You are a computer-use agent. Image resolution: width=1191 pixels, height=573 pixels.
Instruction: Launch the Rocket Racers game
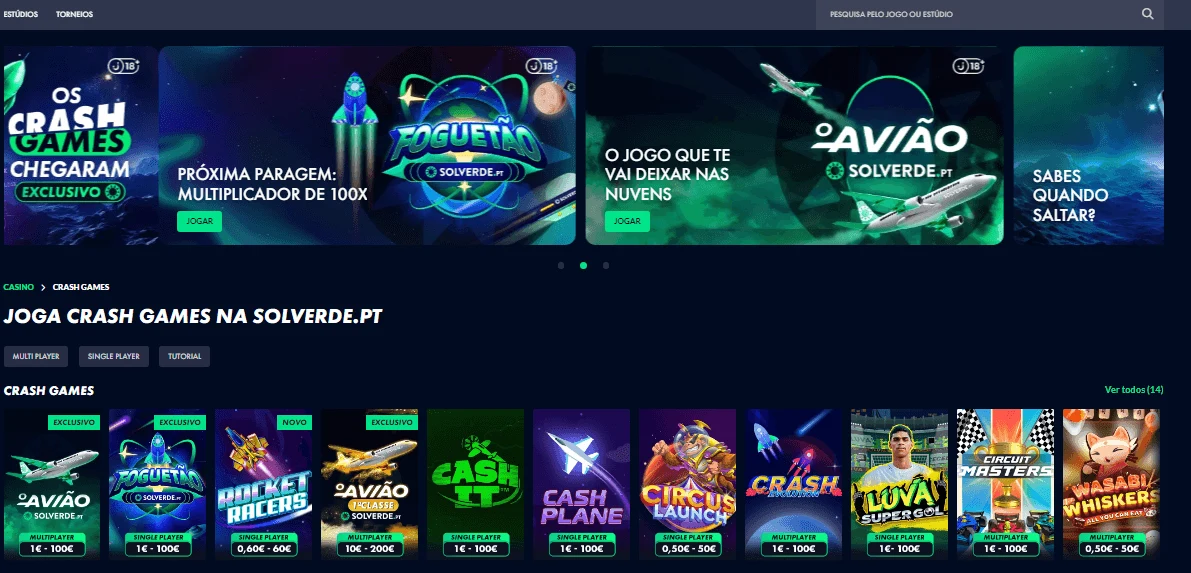pyautogui.click(x=264, y=483)
